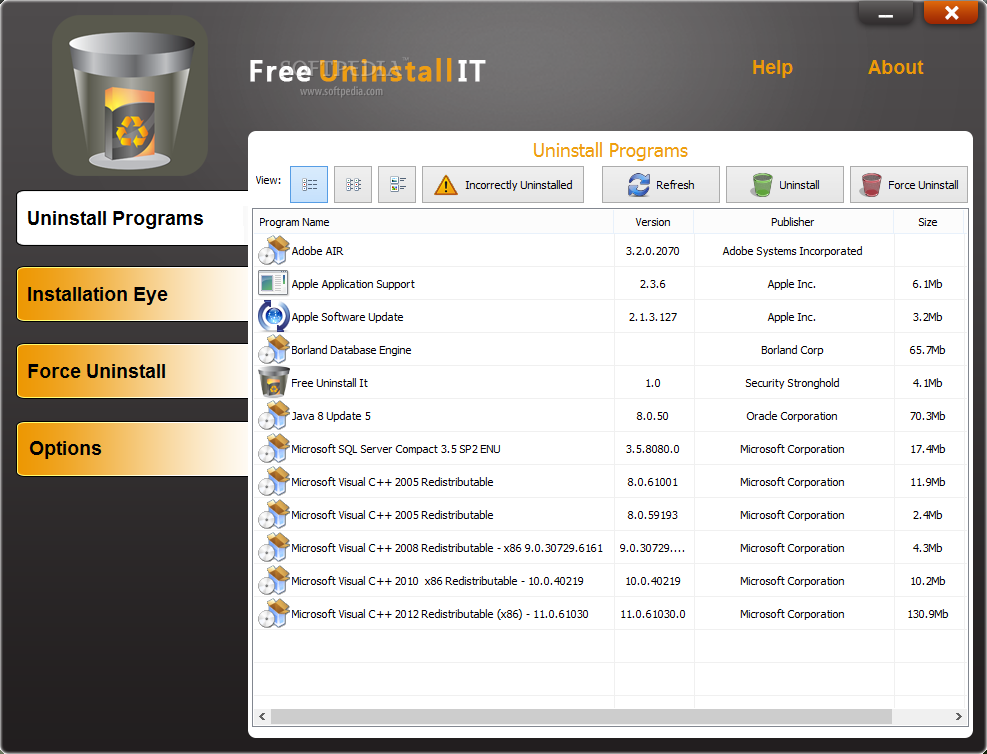987x754 pixels.
Task: Click the Microsoft SQL Server Compact icon
Action: pos(274,448)
